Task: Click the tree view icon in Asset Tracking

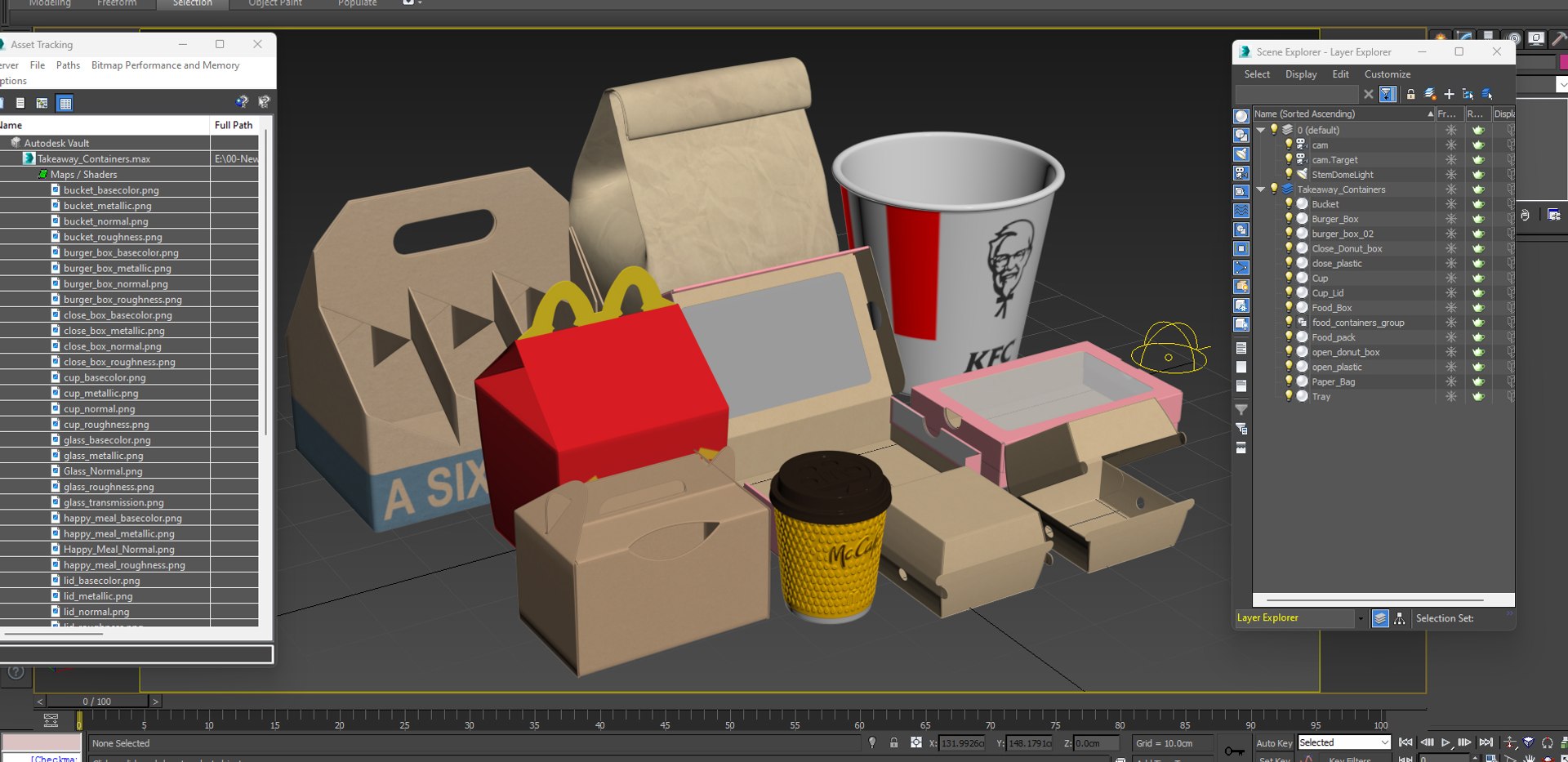Action: point(42,103)
